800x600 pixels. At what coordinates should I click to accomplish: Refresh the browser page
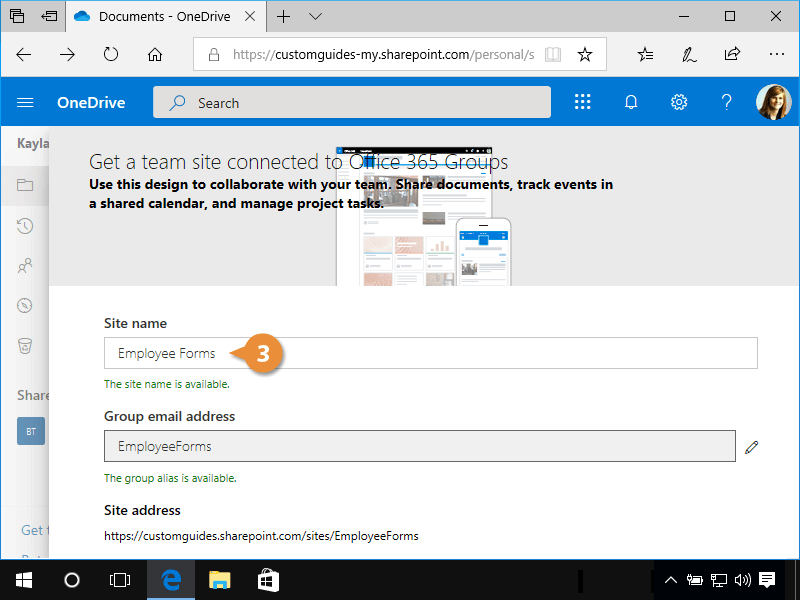tap(111, 54)
